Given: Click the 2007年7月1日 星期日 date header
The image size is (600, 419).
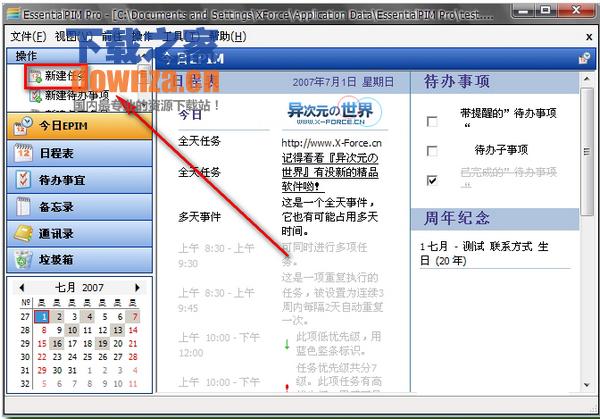Looking at the screenshot, I should point(343,82).
